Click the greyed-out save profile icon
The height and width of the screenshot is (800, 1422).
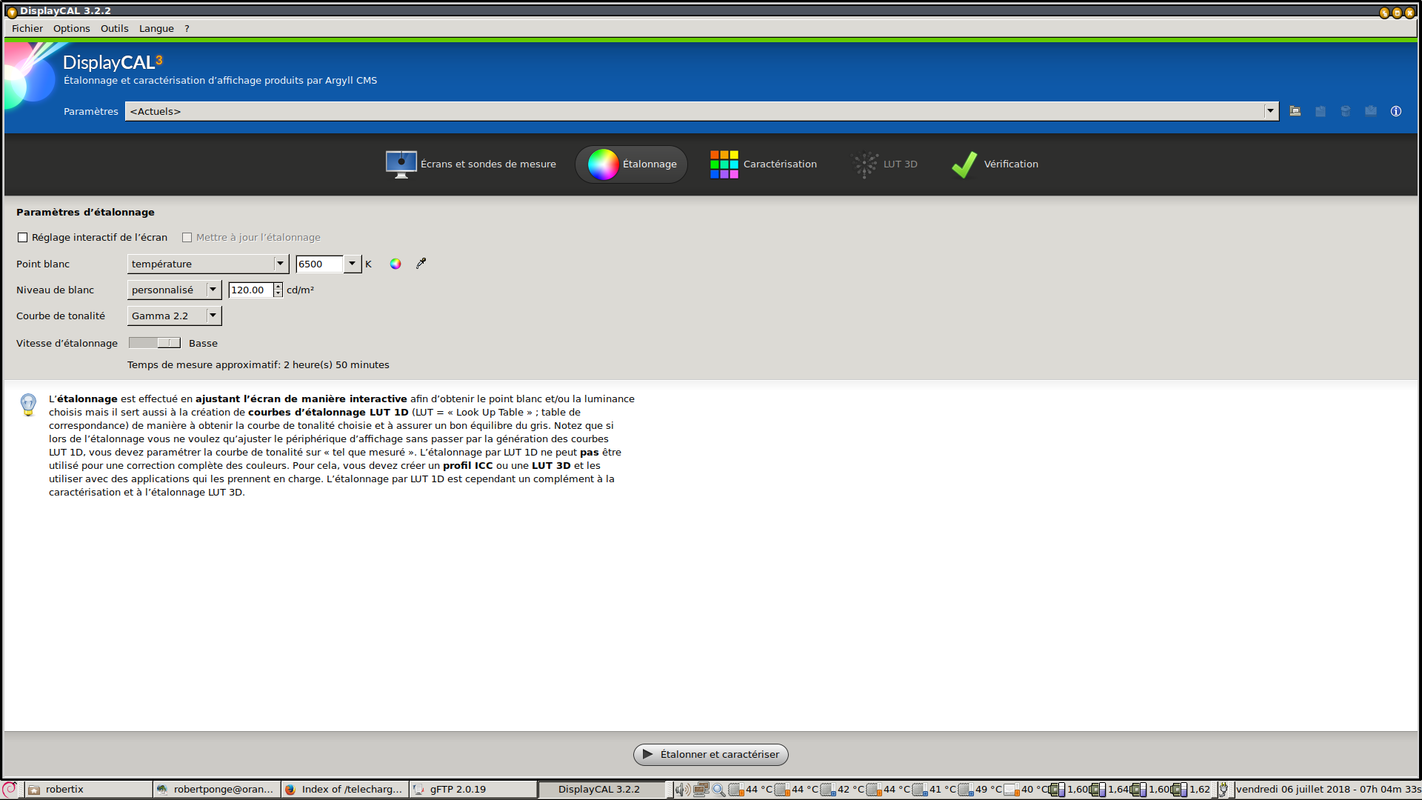(x=1320, y=111)
